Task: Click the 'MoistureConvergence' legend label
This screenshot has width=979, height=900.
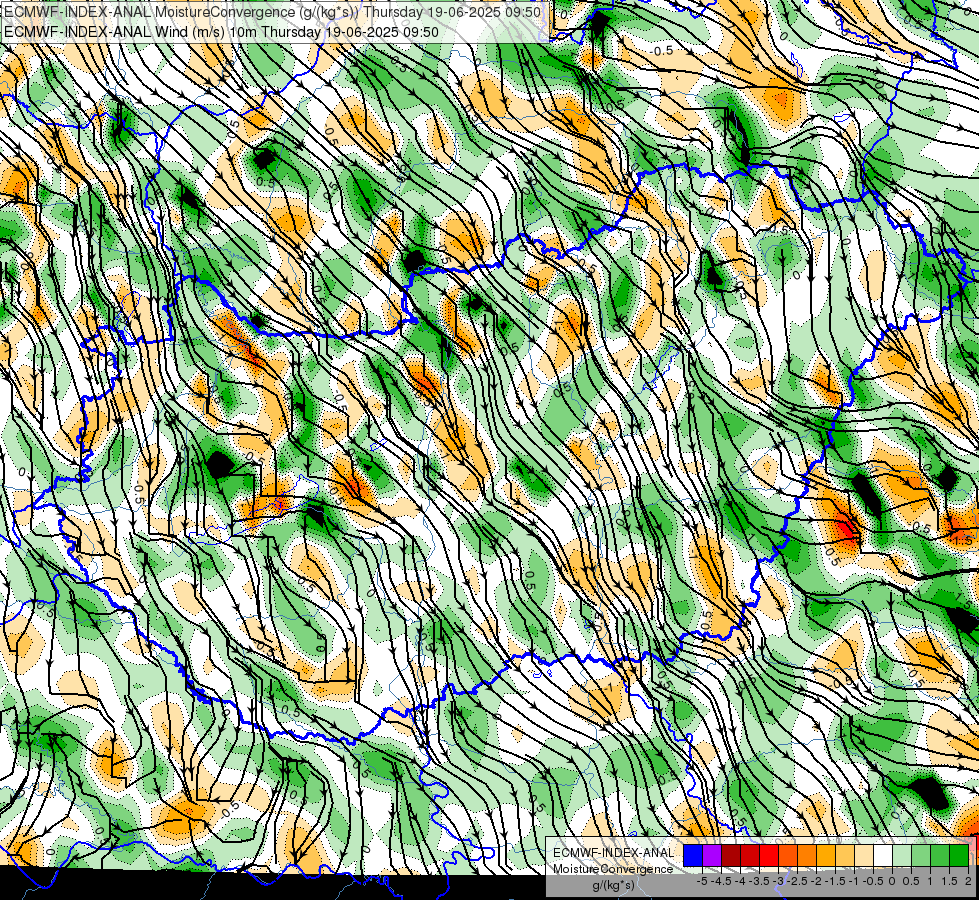Action: 613,869
